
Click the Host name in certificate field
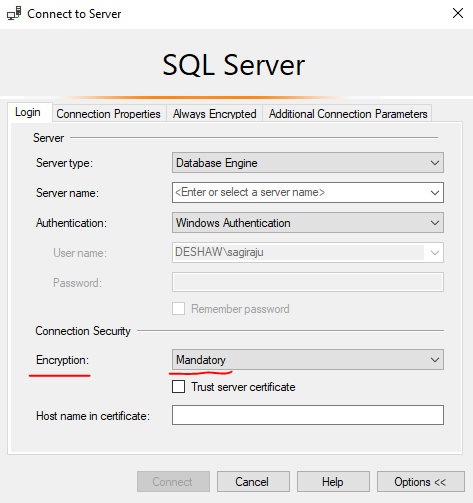pyautogui.click(x=308, y=415)
